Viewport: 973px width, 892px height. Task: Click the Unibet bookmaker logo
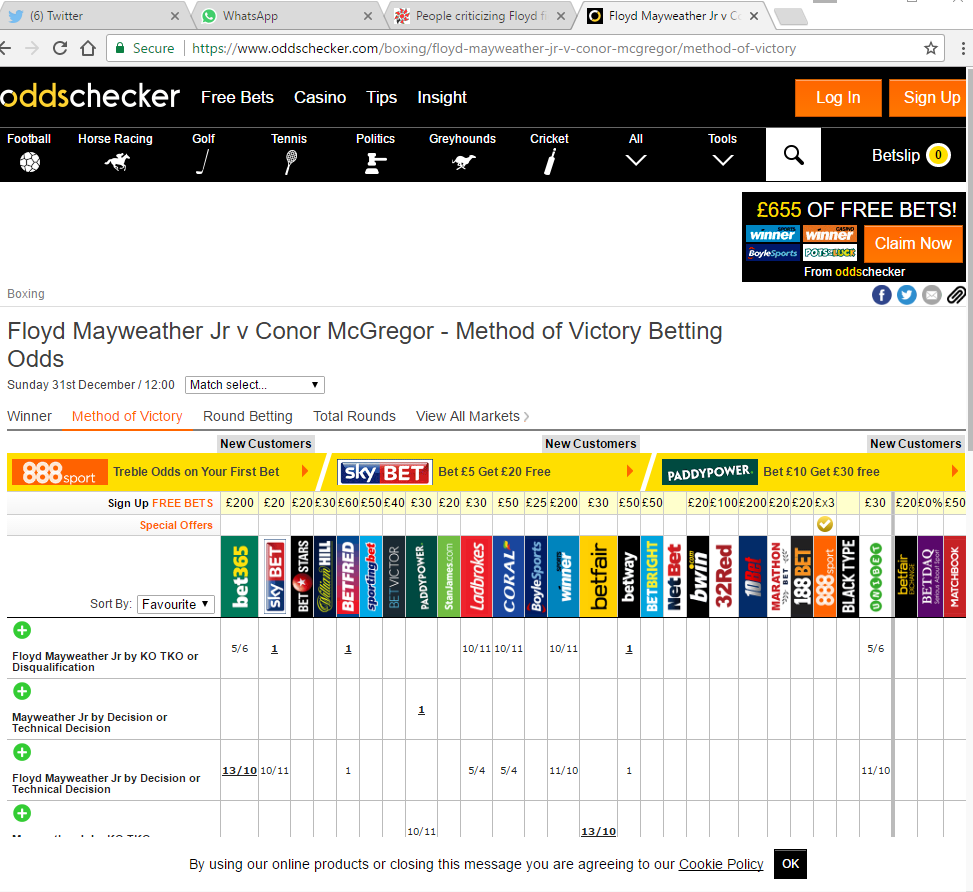876,577
